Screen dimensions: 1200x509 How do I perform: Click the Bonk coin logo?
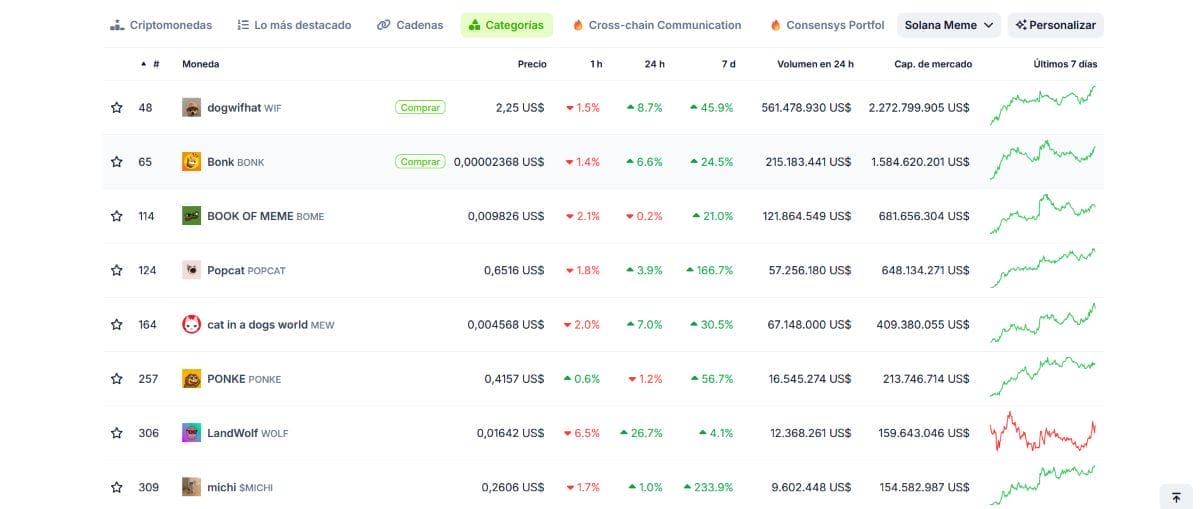coord(191,162)
